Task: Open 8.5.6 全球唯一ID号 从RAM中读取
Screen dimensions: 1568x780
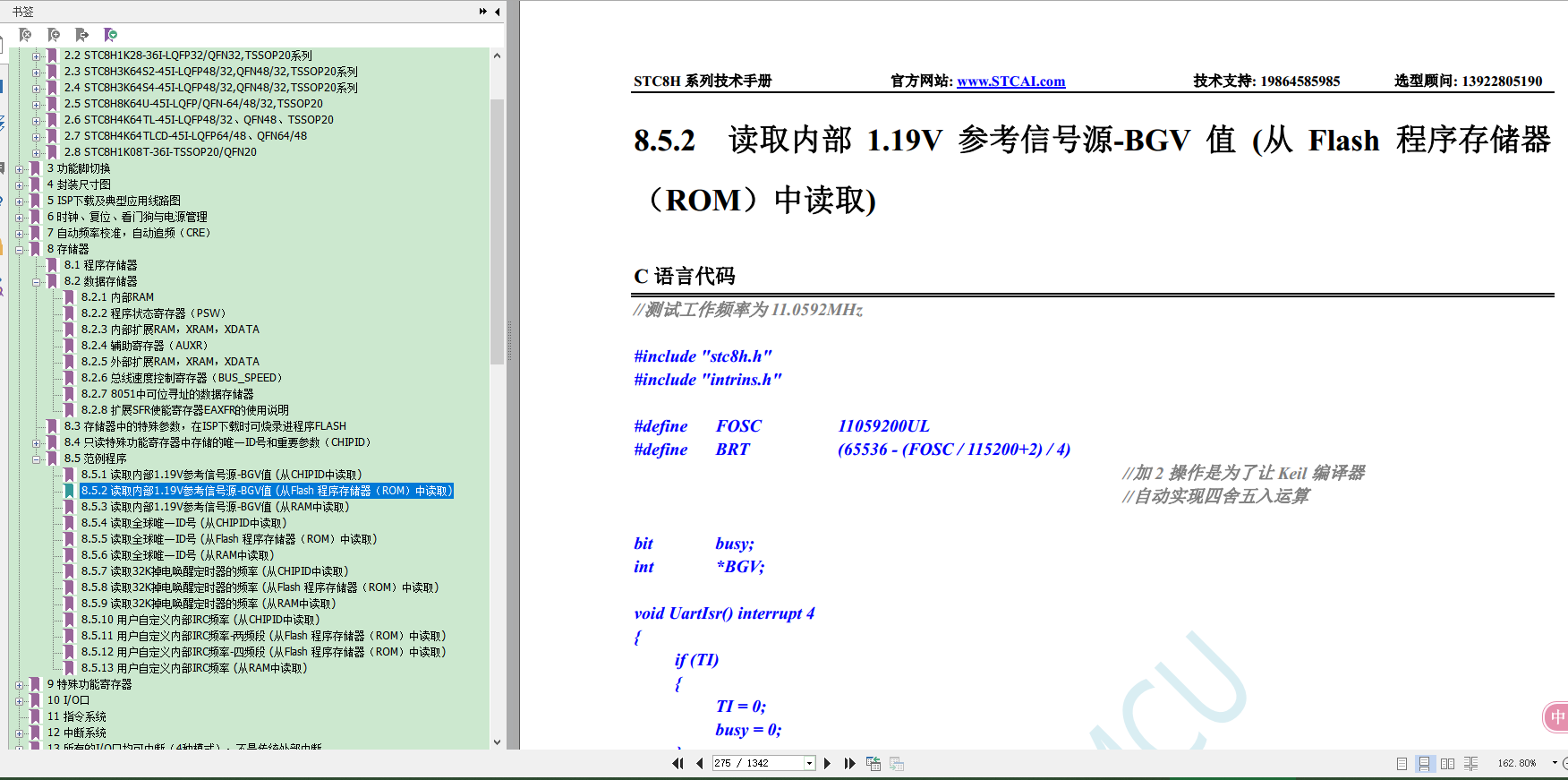Action: [178, 555]
